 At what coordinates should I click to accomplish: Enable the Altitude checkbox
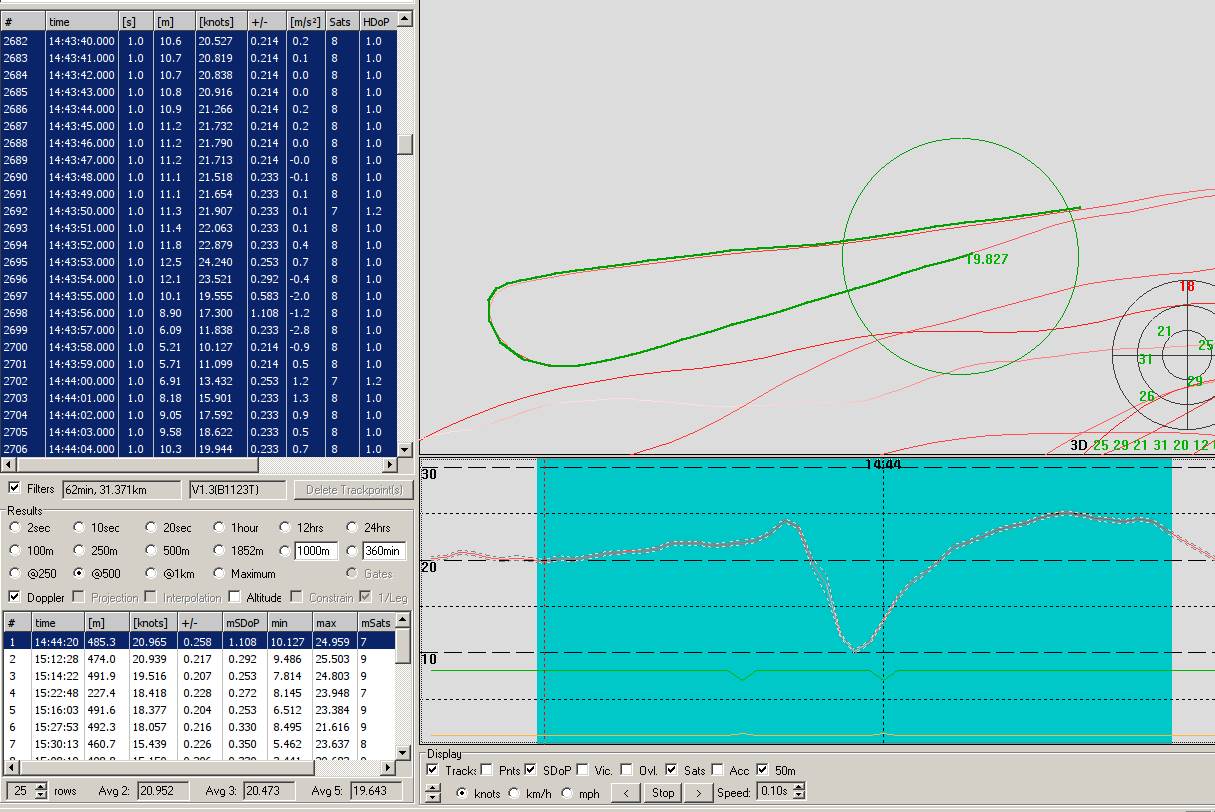tap(234, 597)
